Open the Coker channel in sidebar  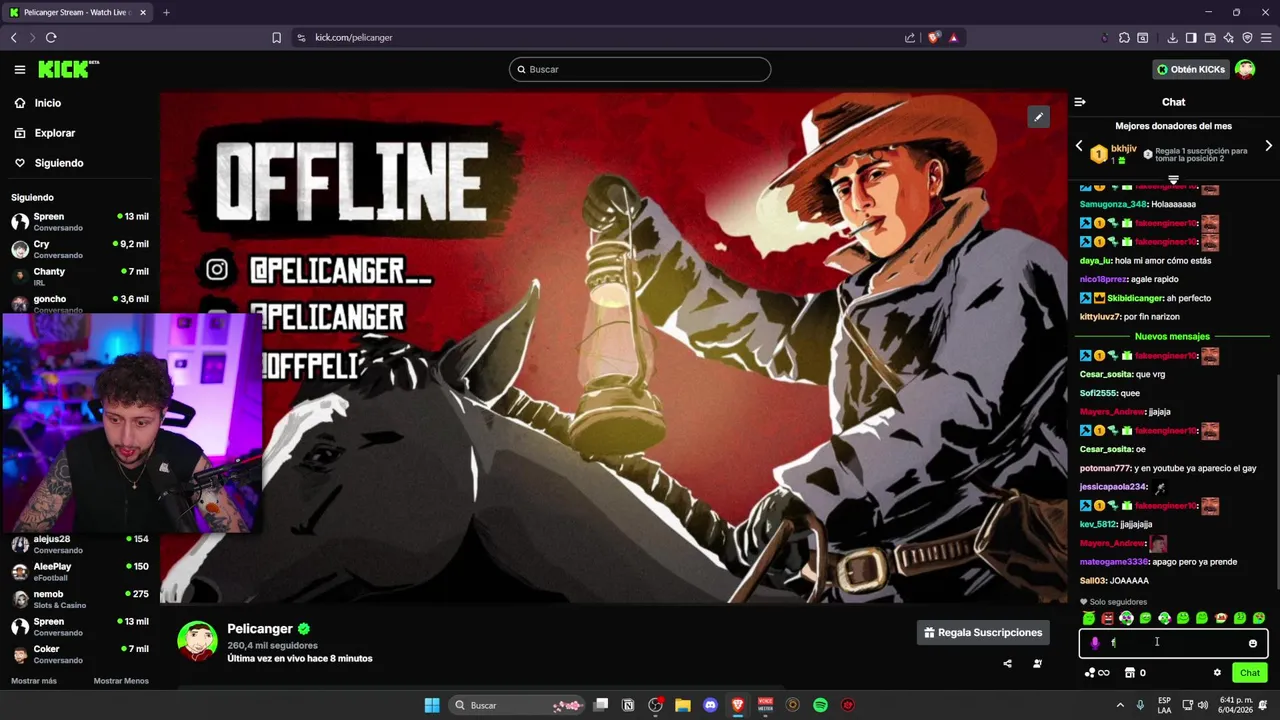tap(80, 654)
